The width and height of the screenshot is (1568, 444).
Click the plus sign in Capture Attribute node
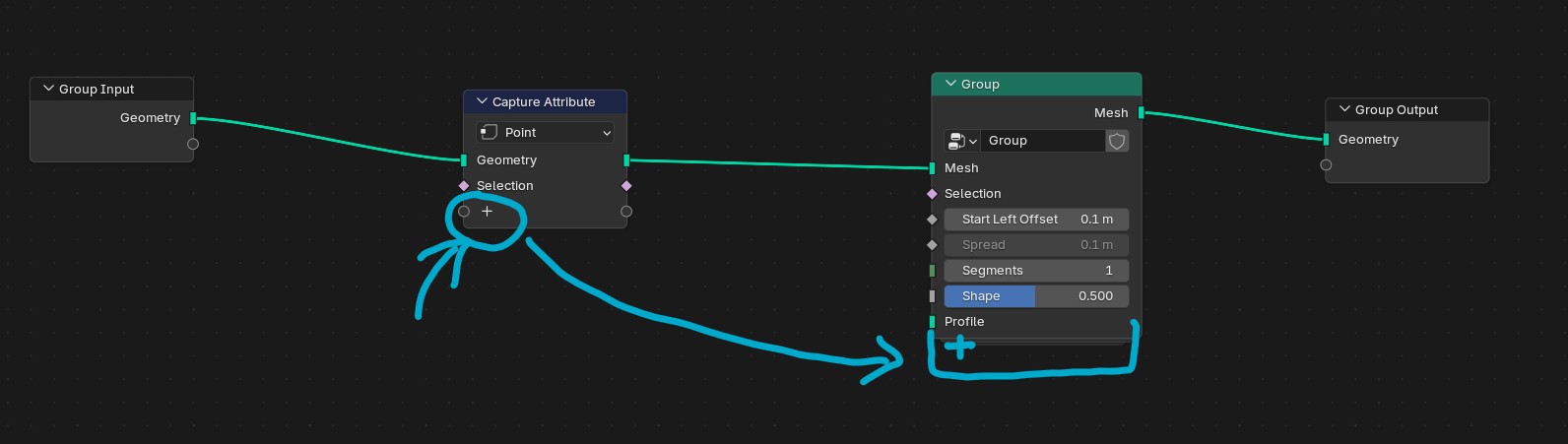(x=487, y=211)
